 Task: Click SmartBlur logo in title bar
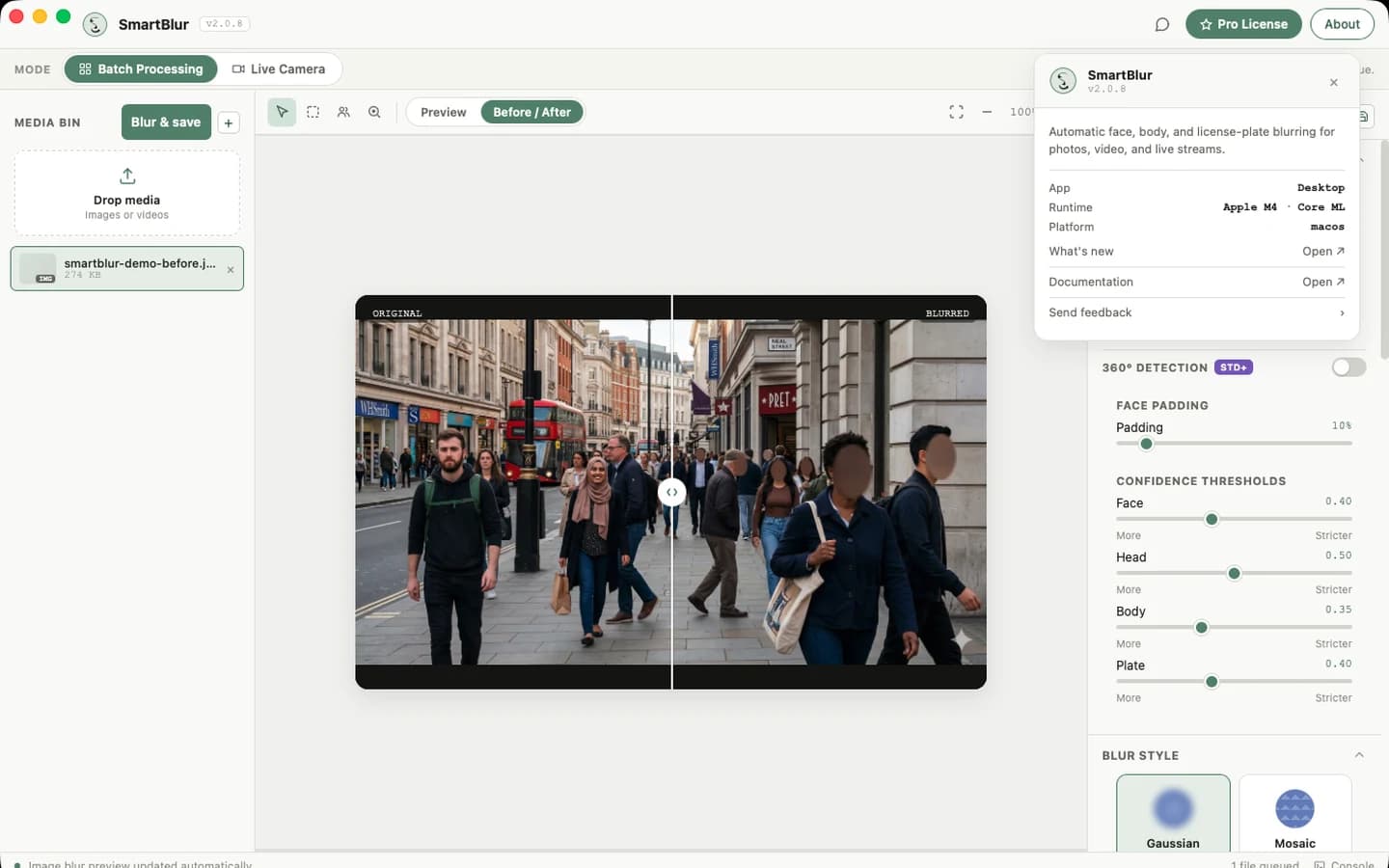coord(95,24)
